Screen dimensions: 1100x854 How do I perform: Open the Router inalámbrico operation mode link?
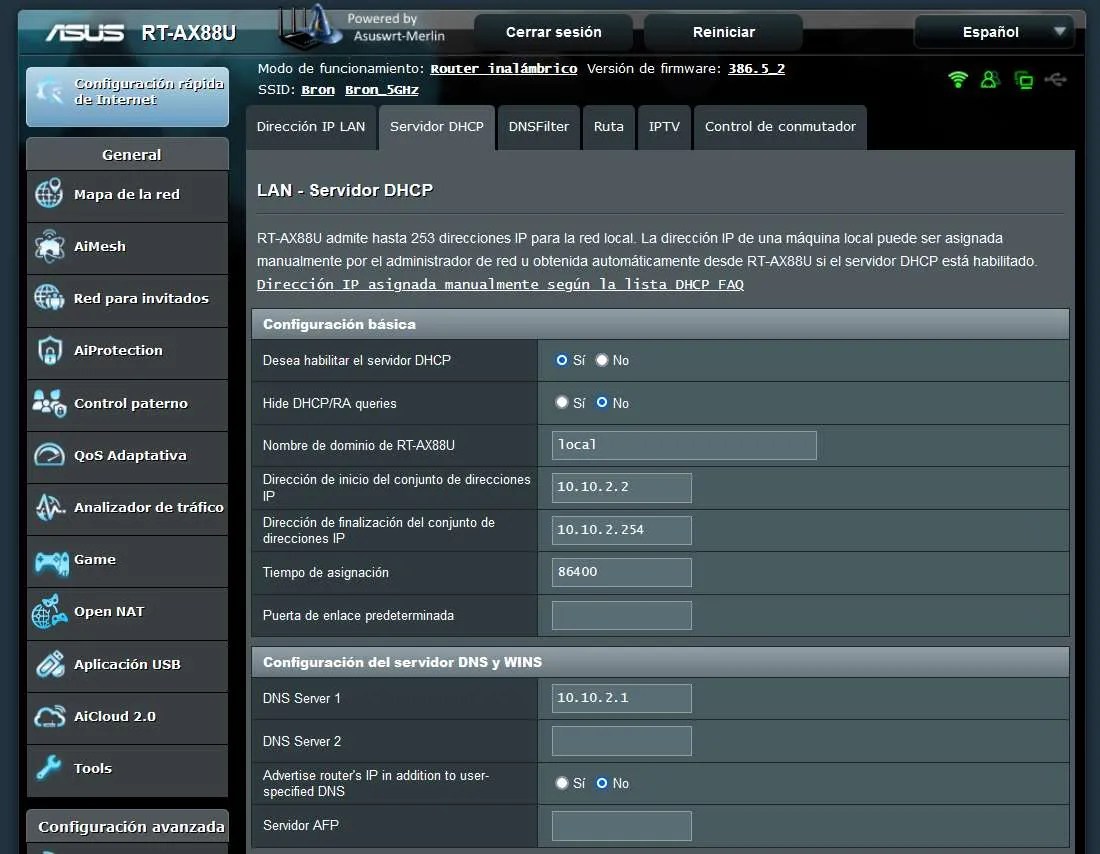(x=502, y=69)
